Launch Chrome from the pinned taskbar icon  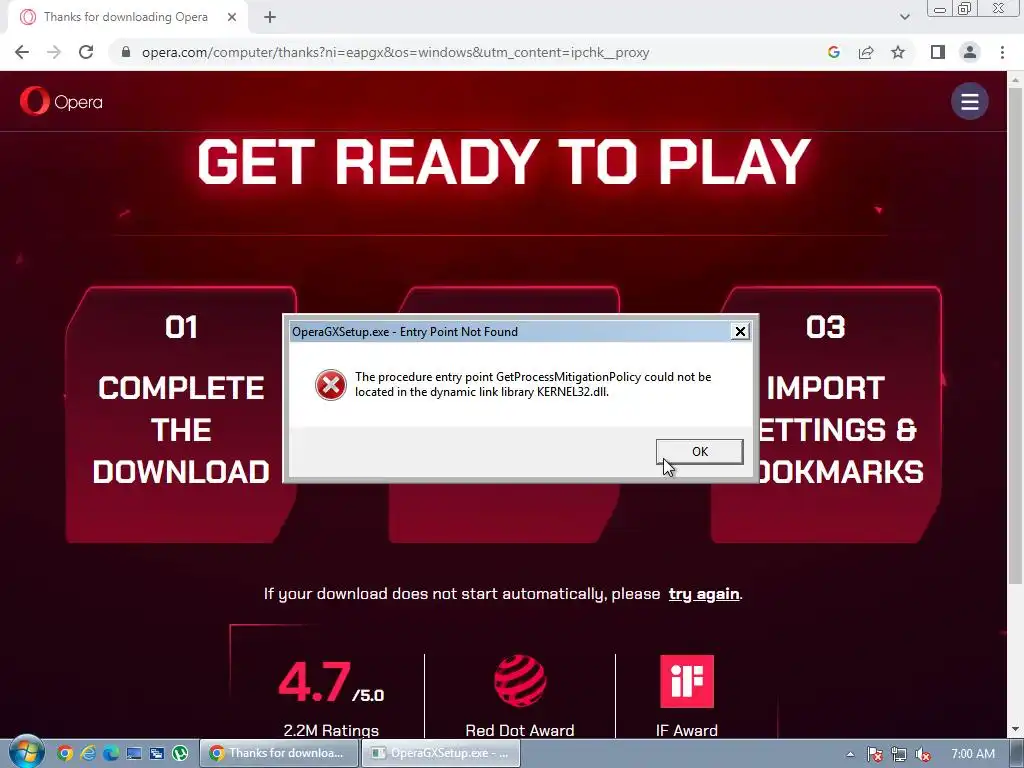65,753
